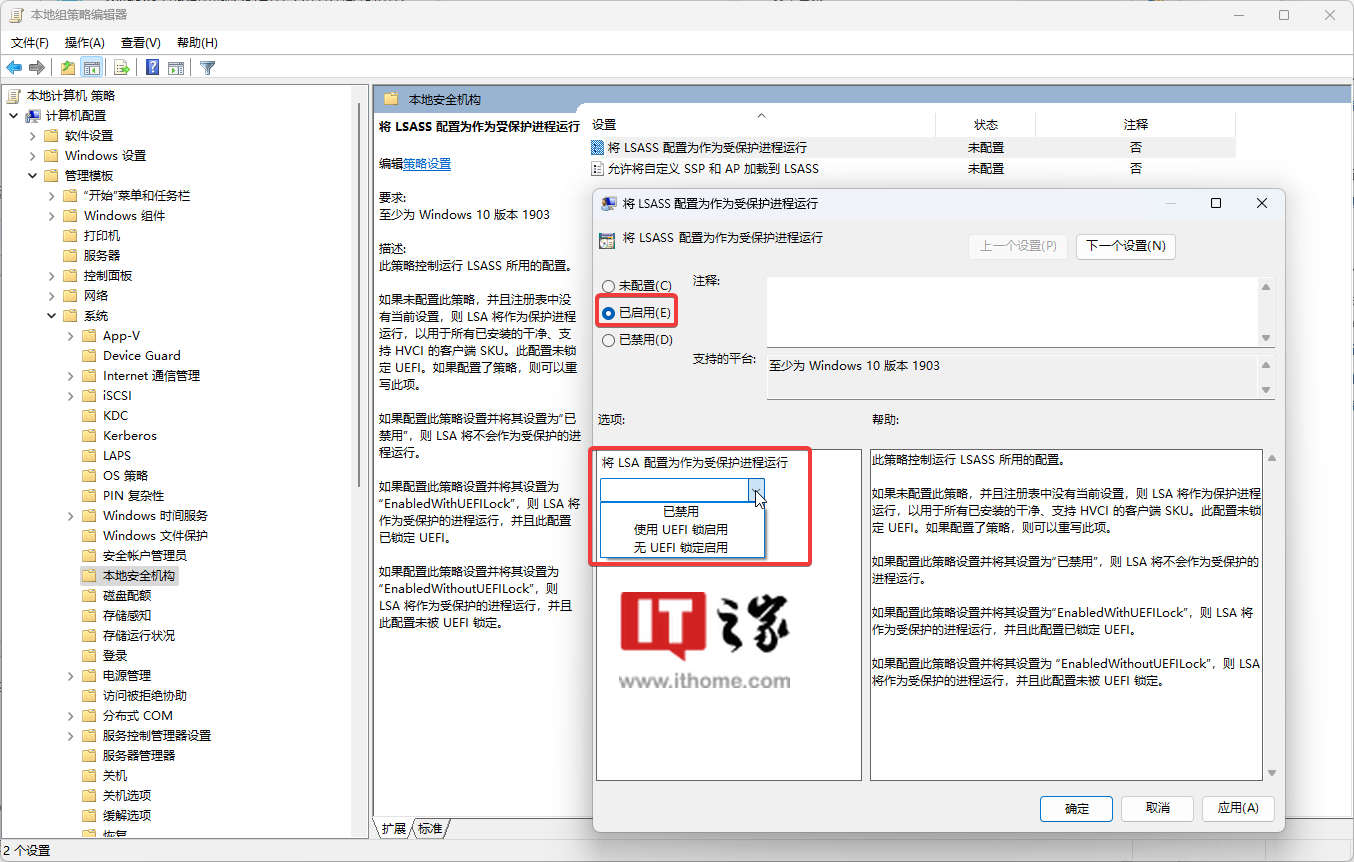Screen dimensions: 1354x862
Task: Collapse the 系统 tree node
Action: click(51, 316)
